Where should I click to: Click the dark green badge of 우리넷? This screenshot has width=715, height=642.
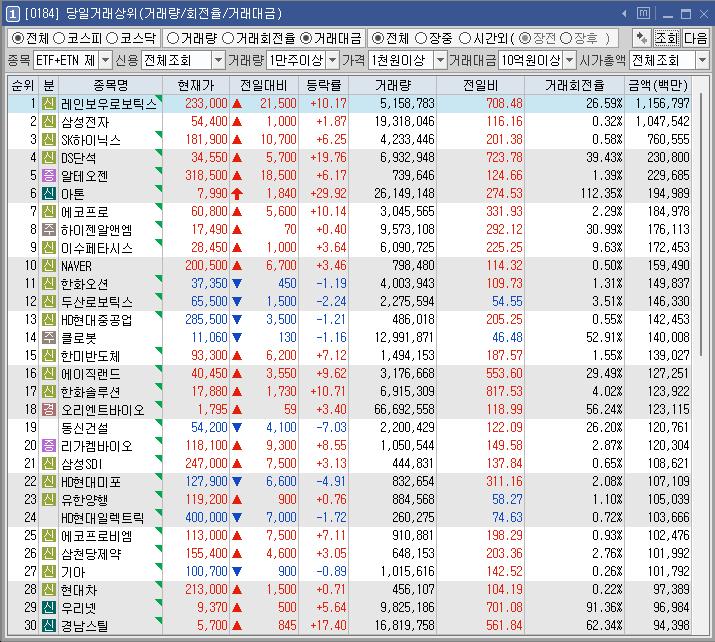(49, 607)
